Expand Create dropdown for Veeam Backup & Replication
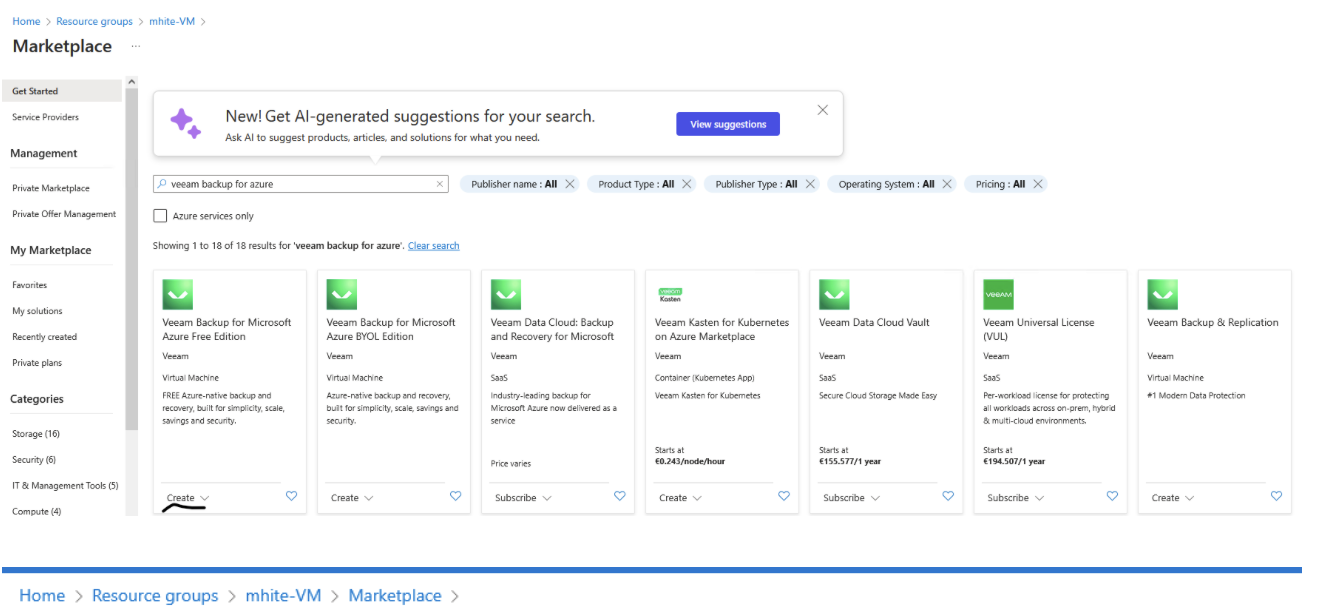This screenshot has height=606, width=1344. click(x=1172, y=498)
